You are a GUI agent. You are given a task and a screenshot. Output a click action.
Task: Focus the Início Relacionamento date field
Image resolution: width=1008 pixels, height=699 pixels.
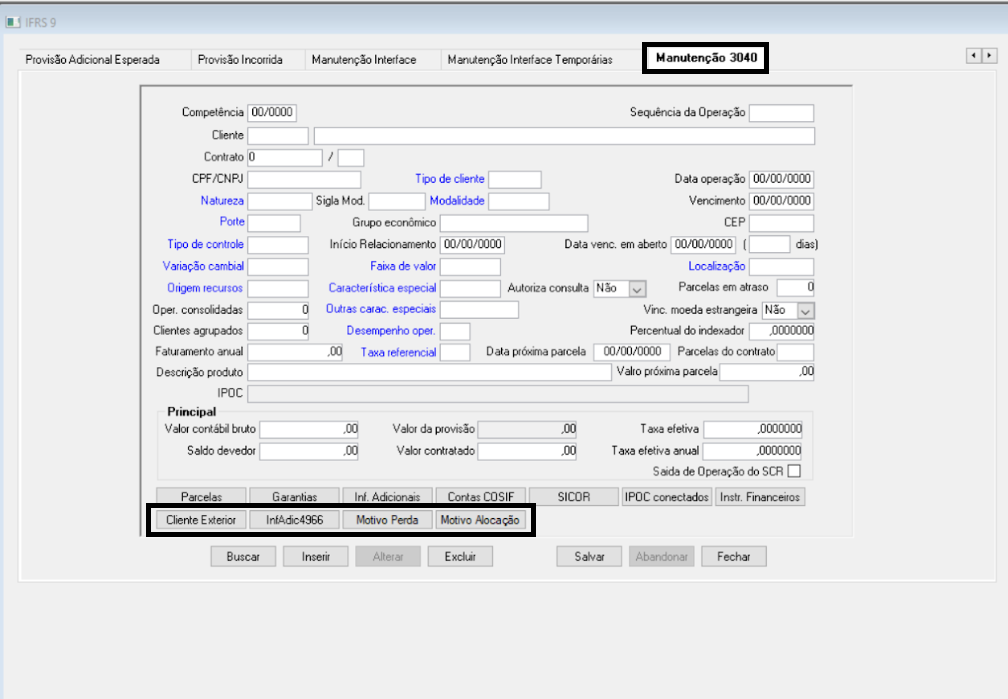pos(472,245)
